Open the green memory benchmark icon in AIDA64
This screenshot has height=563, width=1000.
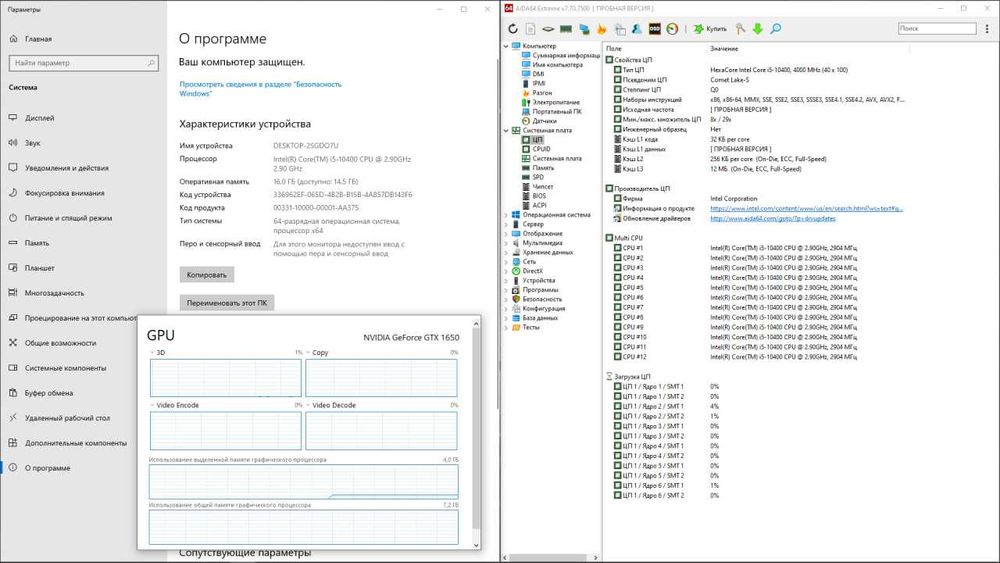566,29
